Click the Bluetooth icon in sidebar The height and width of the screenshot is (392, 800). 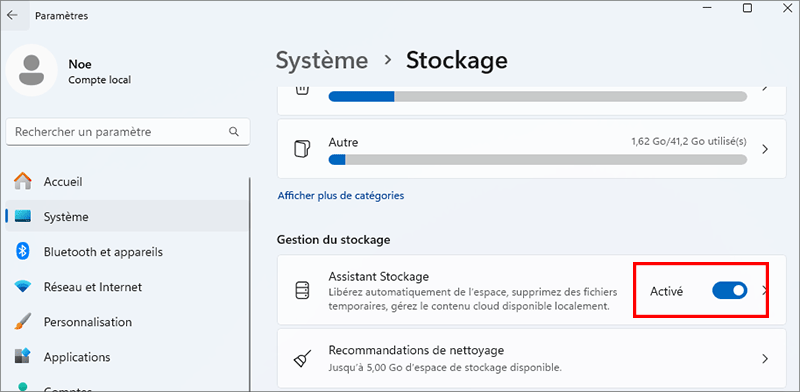(x=23, y=252)
